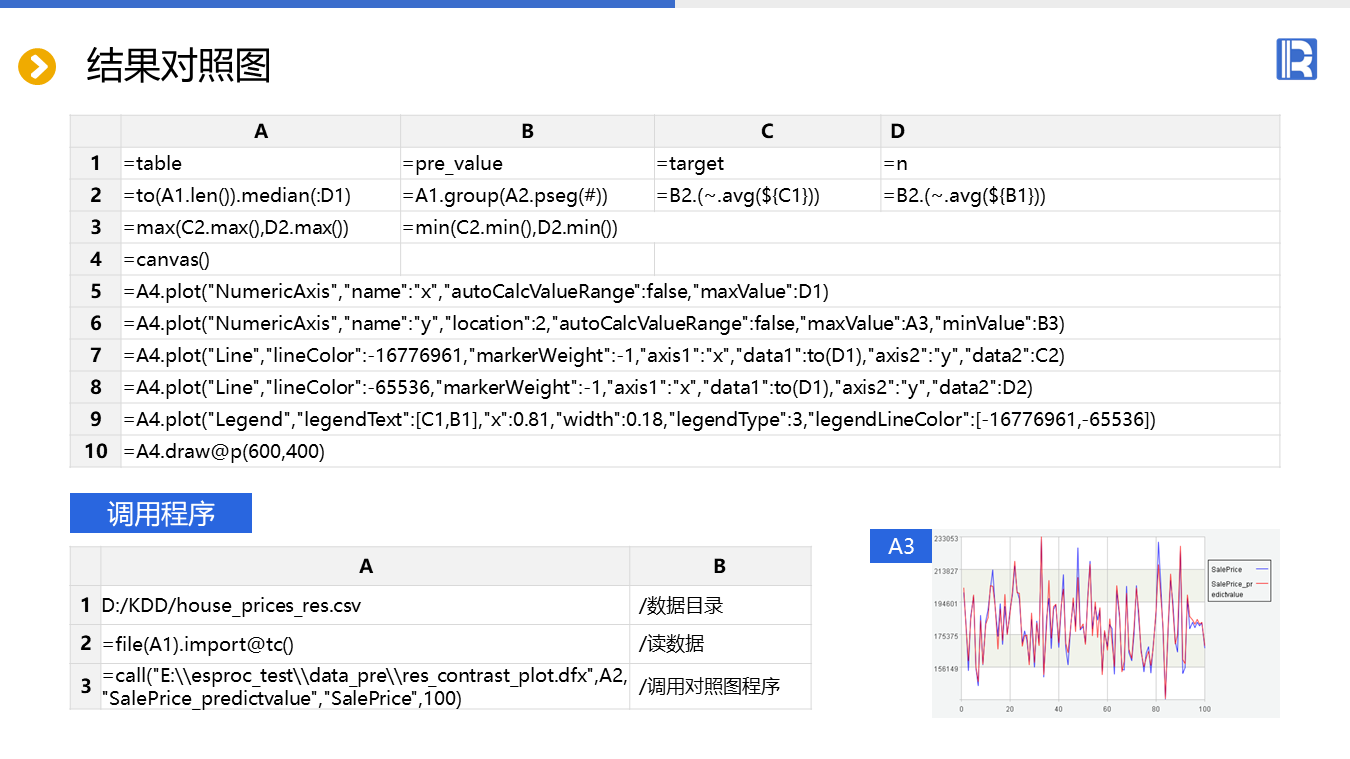Click the =canvas() cell

[x=260, y=259]
